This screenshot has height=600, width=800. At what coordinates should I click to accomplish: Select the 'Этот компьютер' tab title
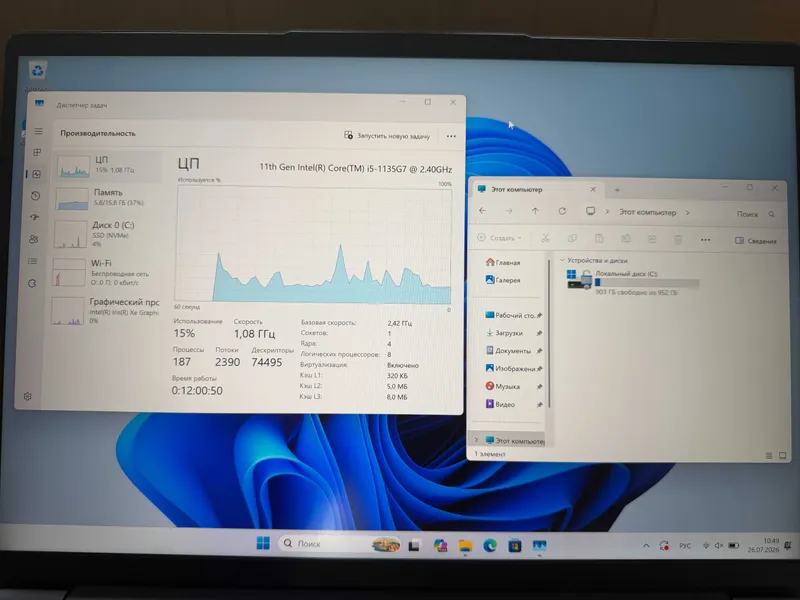point(516,189)
